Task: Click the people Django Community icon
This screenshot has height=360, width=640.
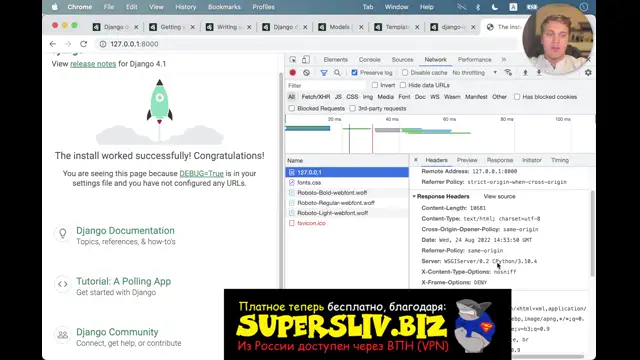Action: (x=62, y=335)
